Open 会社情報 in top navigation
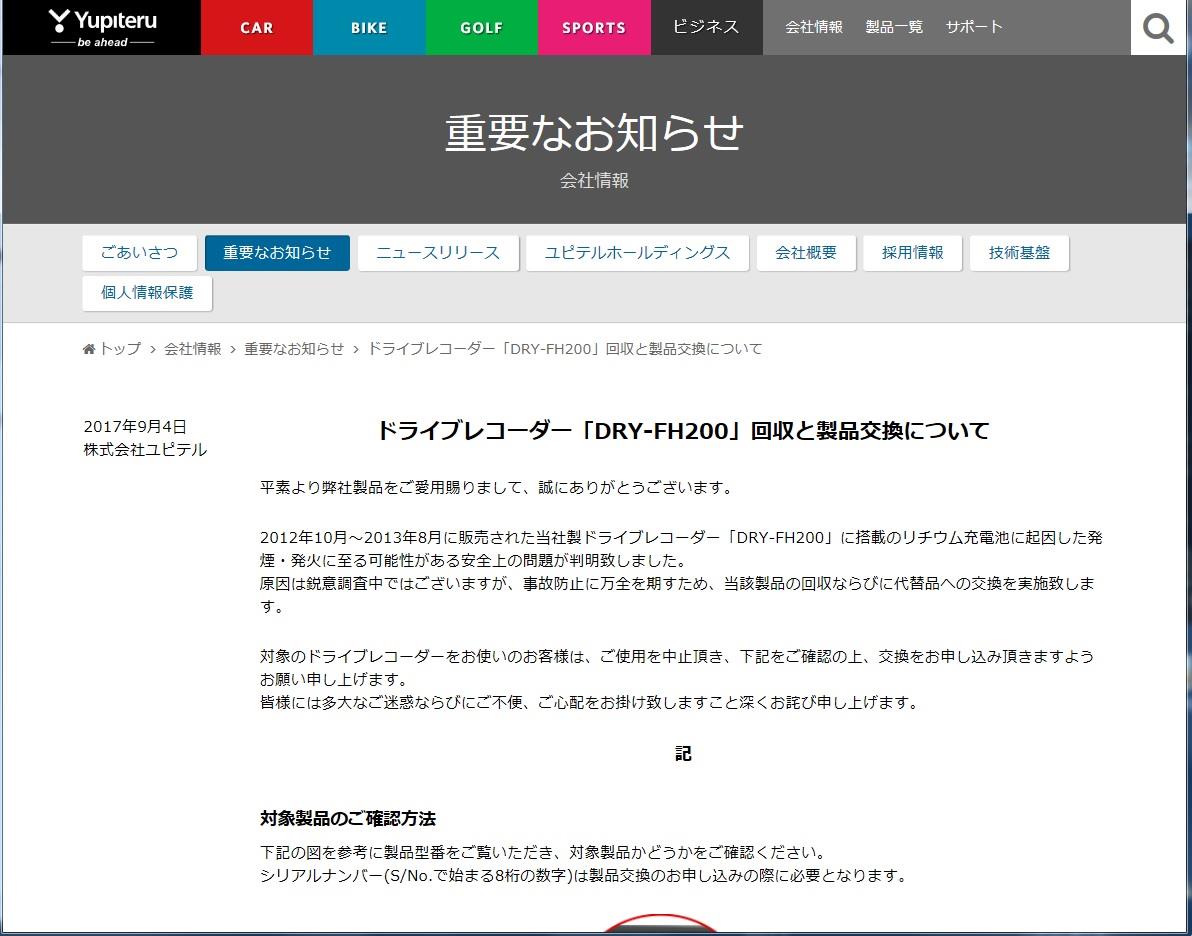 (813, 27)
